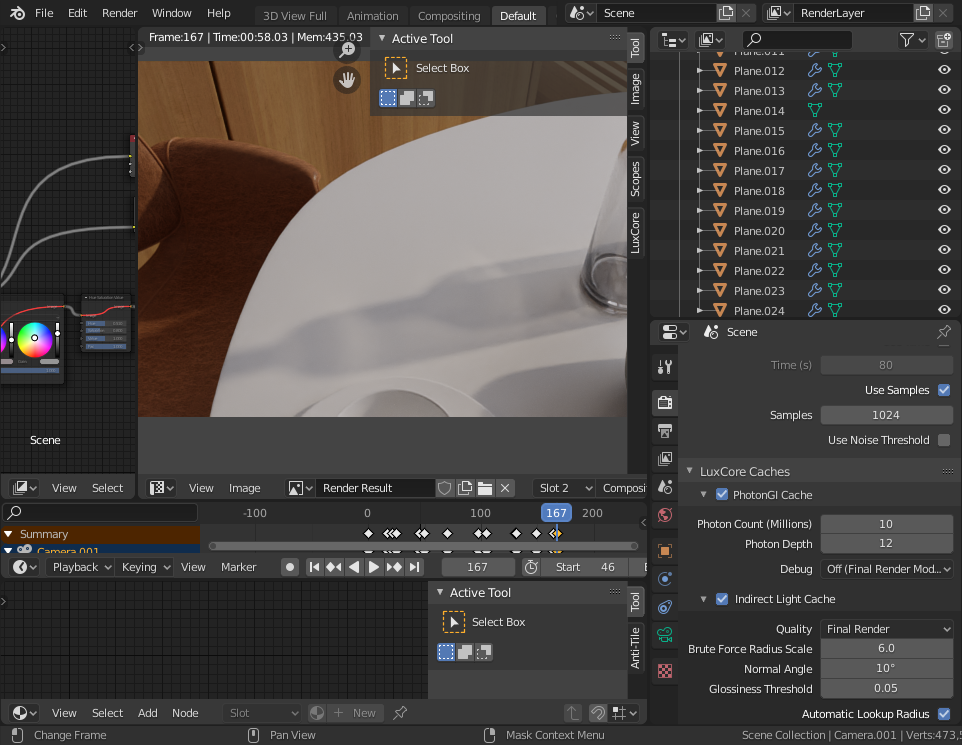This screenshot has height=745, width=962.
Task: Click the Samples value field showing 1024
Action: coord(885,415)
